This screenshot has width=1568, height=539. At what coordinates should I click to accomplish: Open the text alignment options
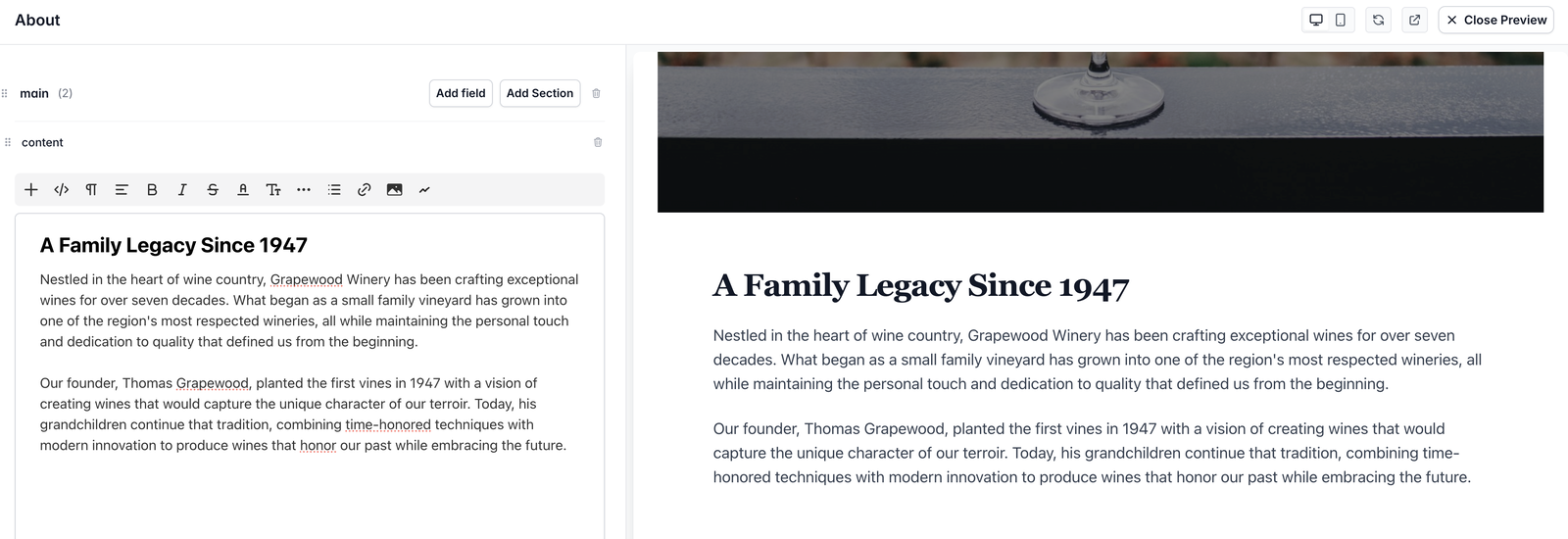(x=122, y=190)
